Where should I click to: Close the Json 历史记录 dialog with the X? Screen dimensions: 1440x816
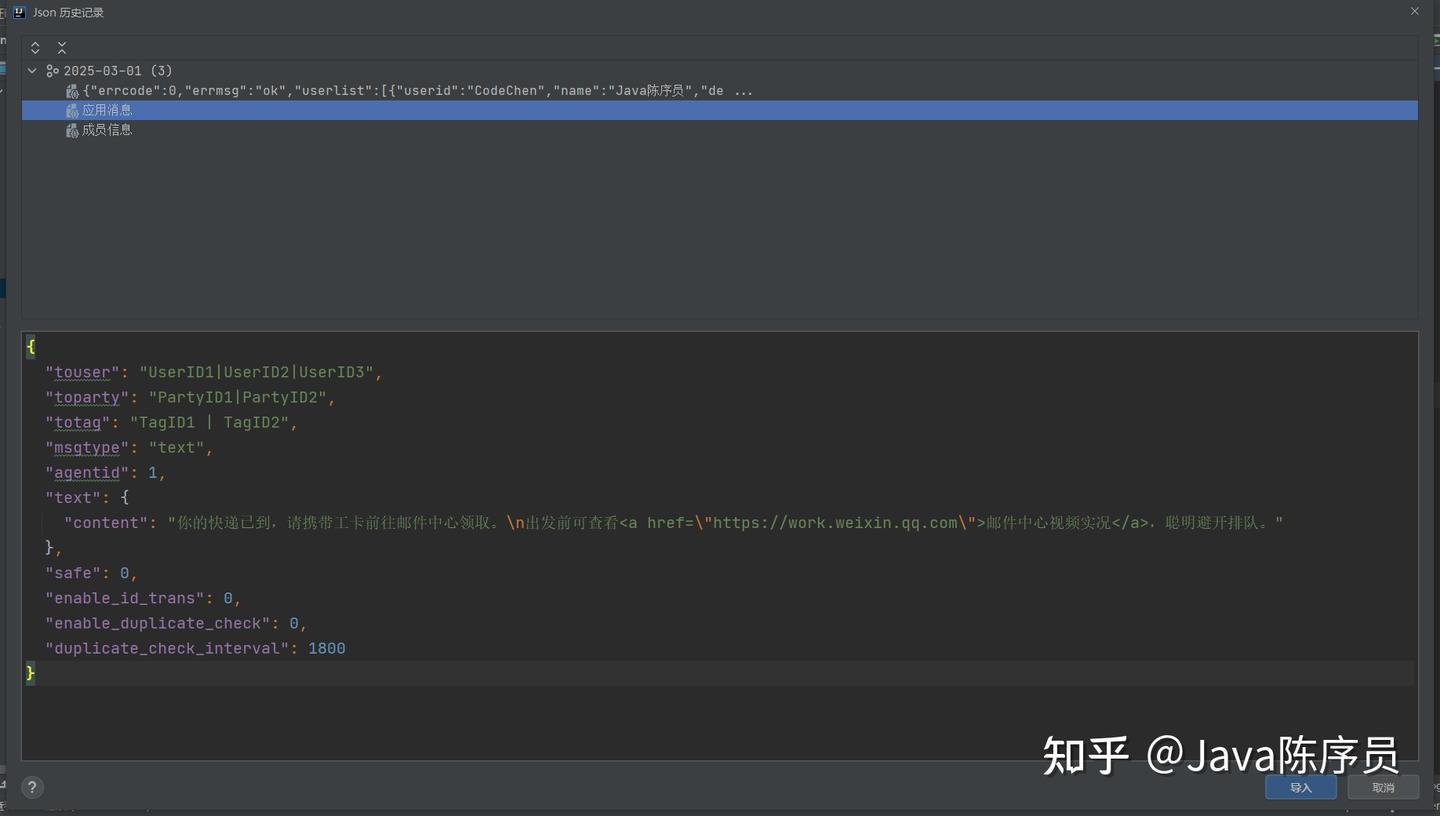(x=1415, y=11)
